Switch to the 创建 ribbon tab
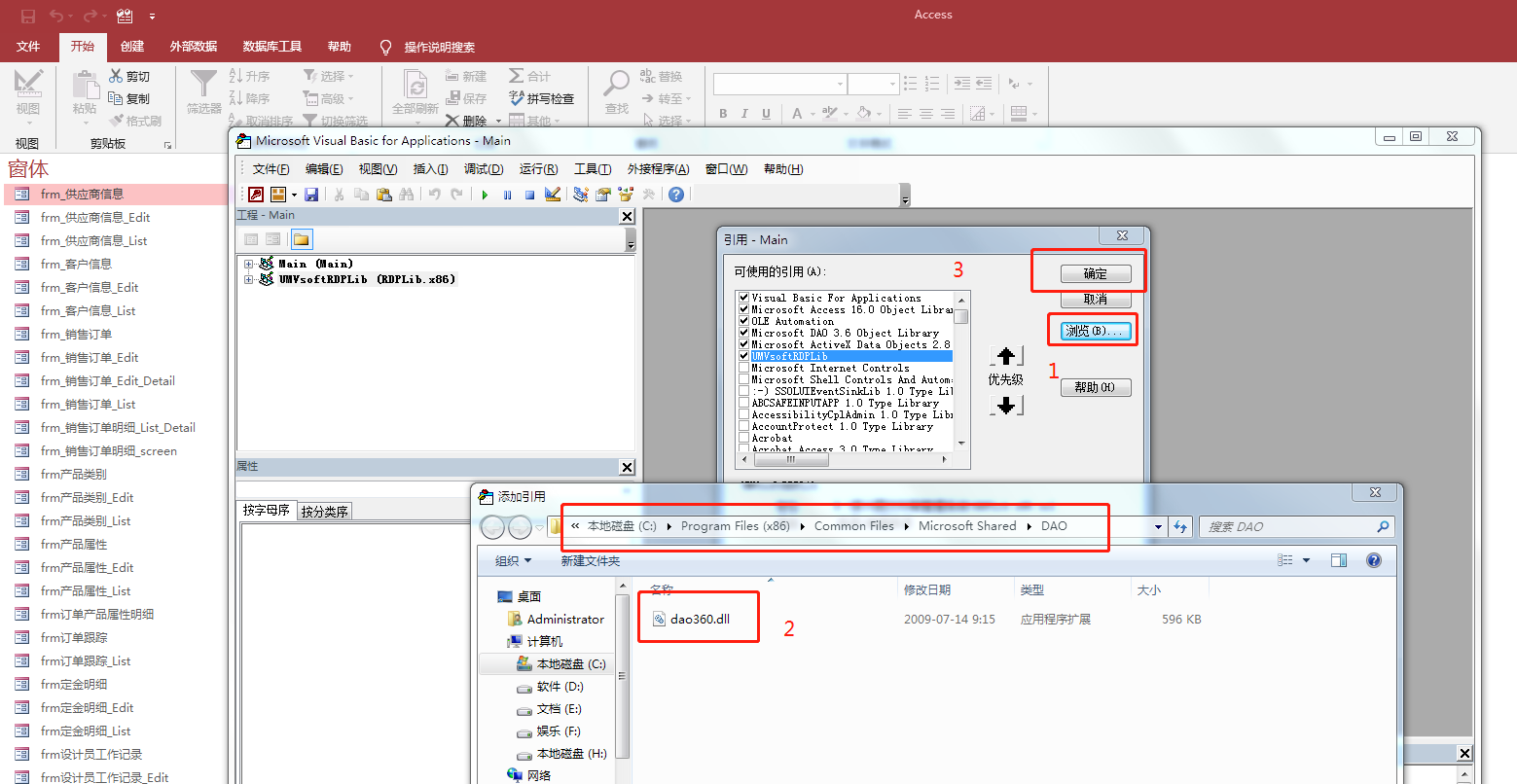The height and width of the screenshot is (784, 1517). coord(132,47)
